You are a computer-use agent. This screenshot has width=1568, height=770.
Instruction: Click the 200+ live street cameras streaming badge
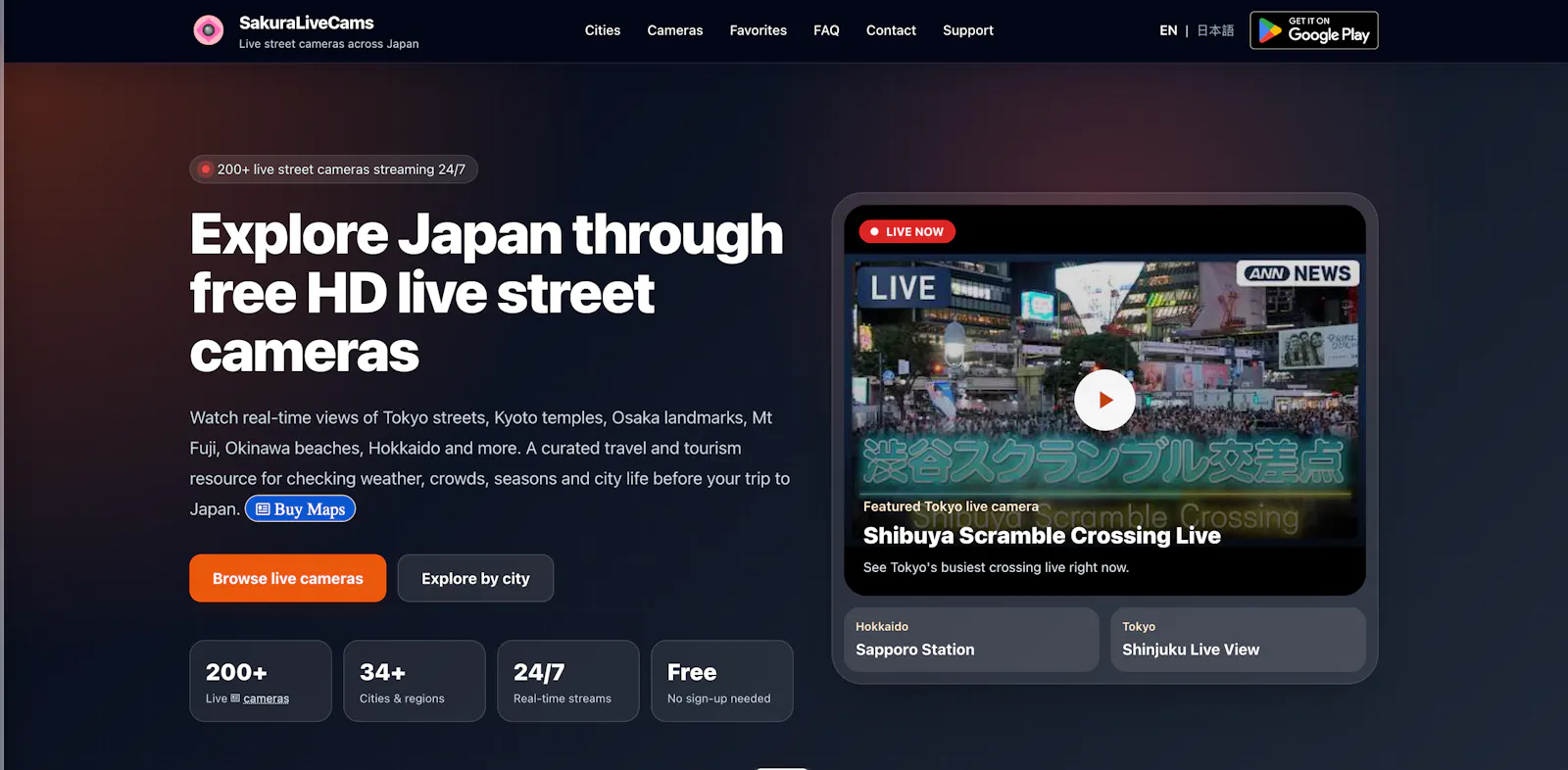tap(333, 169)
